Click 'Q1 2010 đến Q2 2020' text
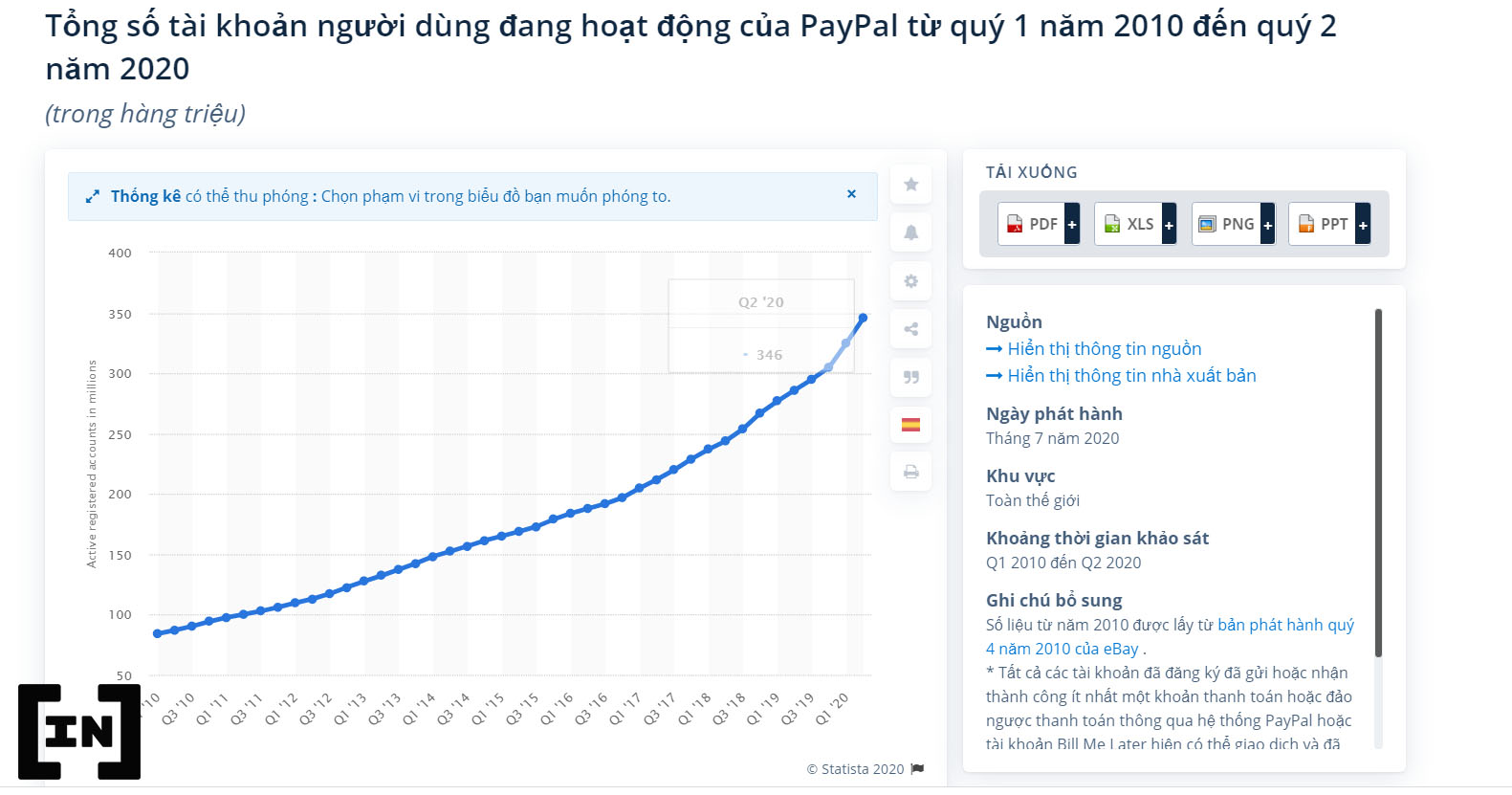This screenshot has height=795, width=1512. [x=1063, y=563]
